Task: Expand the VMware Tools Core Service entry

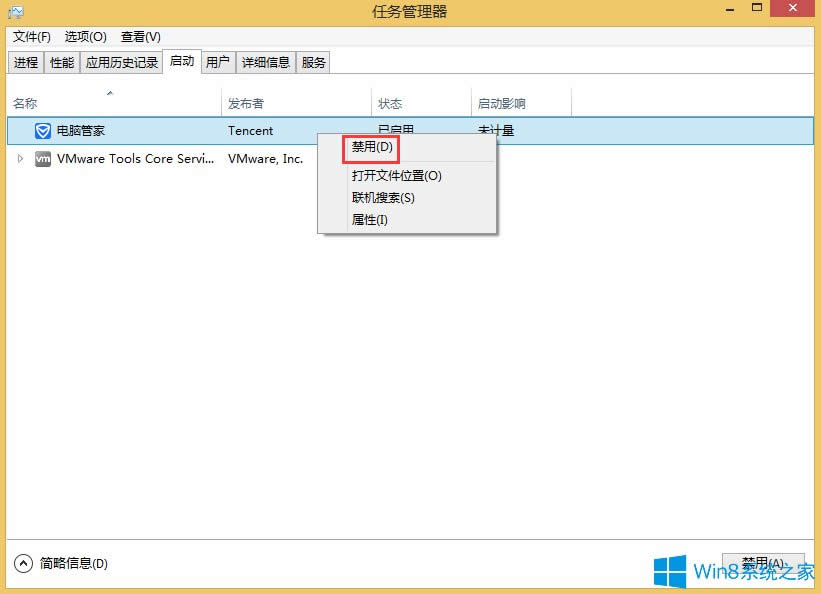Action: [20, 158]
